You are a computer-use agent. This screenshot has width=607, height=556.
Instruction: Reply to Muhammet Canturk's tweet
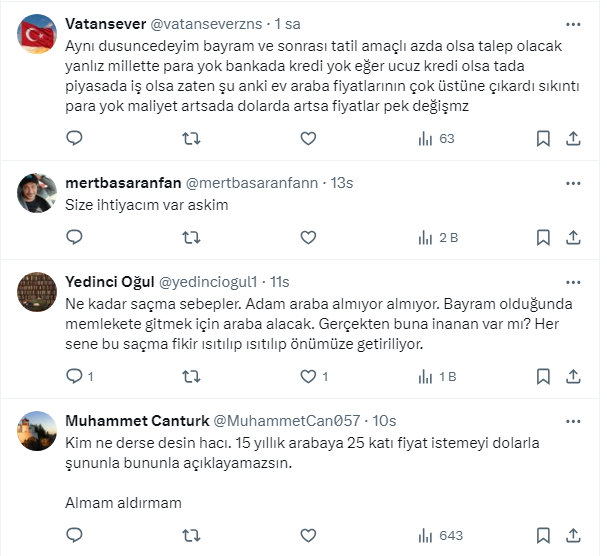pos(73,534)
